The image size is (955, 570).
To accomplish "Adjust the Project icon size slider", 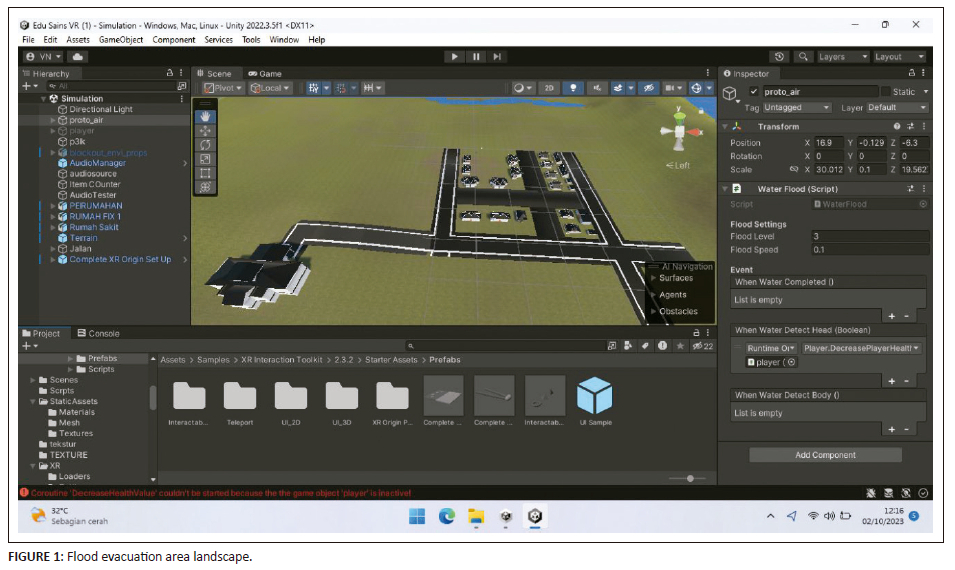I will tap(688, 479).
